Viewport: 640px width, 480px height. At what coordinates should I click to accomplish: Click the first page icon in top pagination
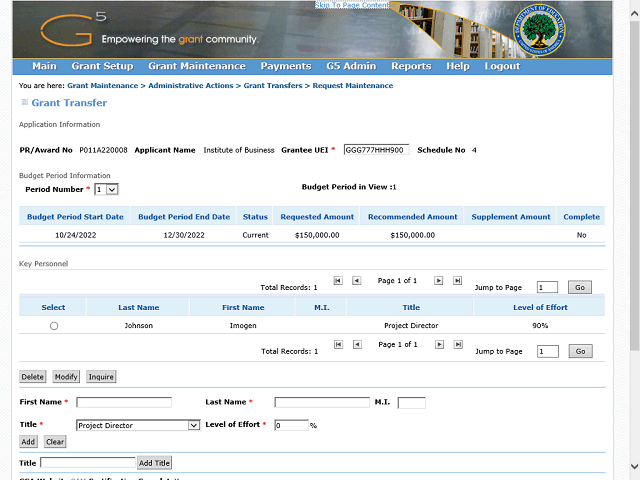pos(337,281)
